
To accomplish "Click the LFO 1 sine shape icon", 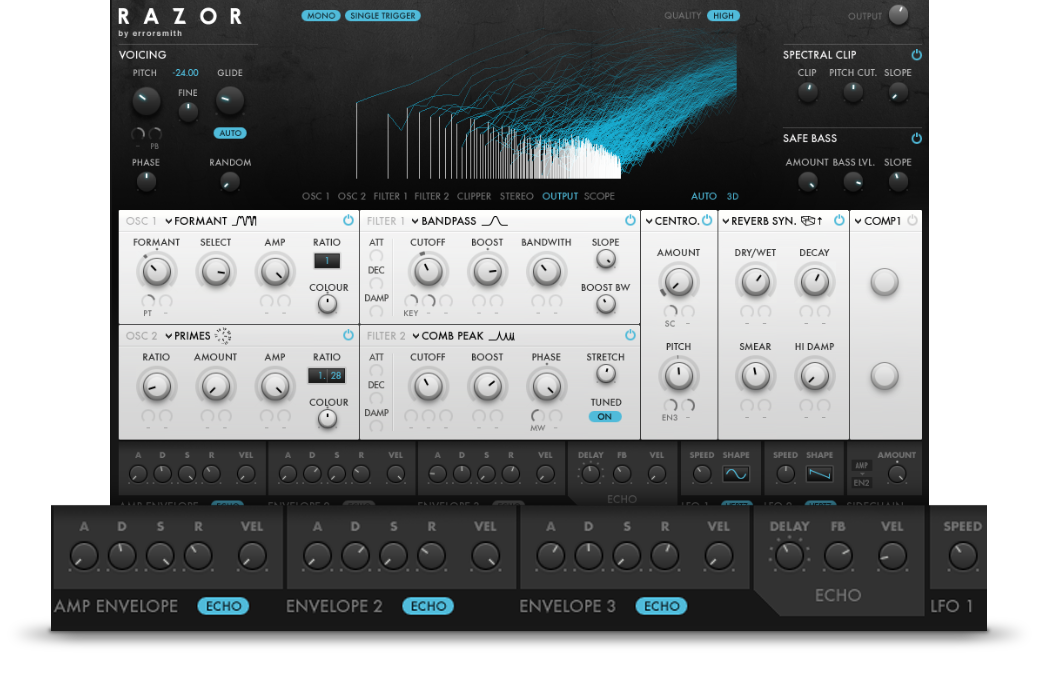I will coord(736,474).
